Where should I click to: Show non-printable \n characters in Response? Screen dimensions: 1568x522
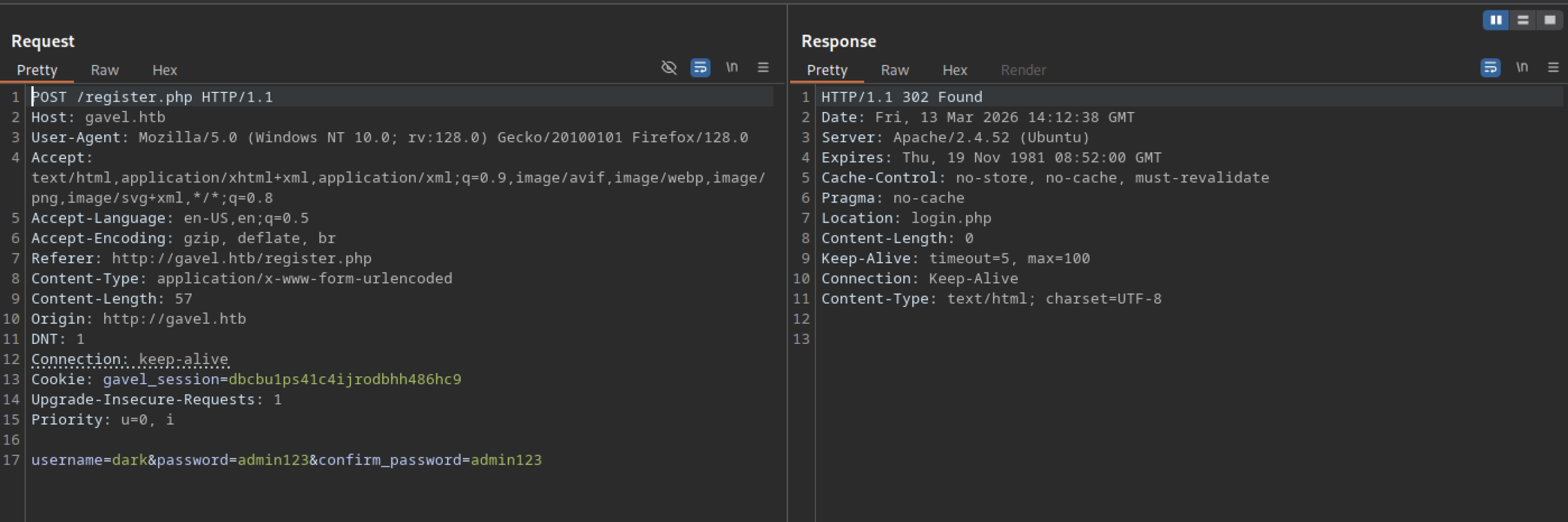point(1522,67)
